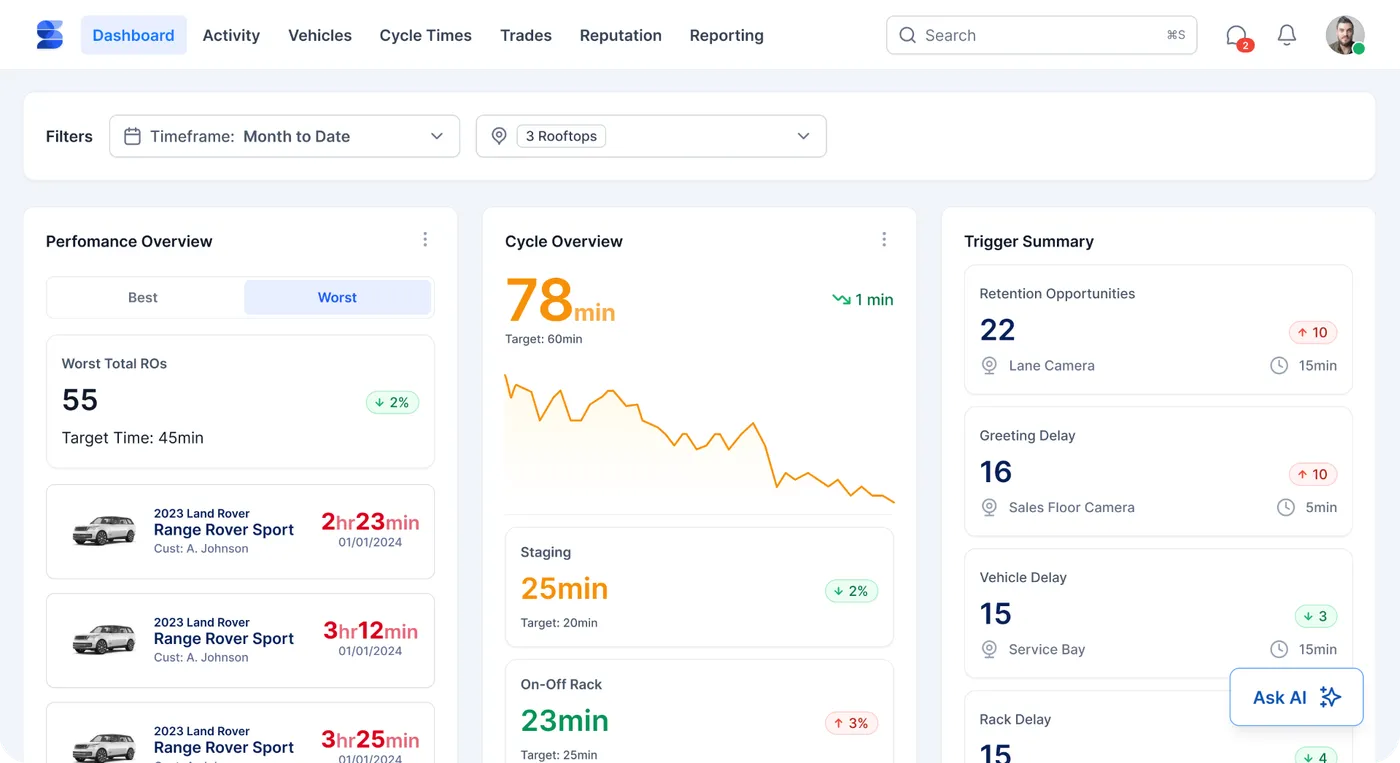This screenshot has height=763, width=1400.
Task: Click the Target Time: 45min text
Action: (133, 438)
